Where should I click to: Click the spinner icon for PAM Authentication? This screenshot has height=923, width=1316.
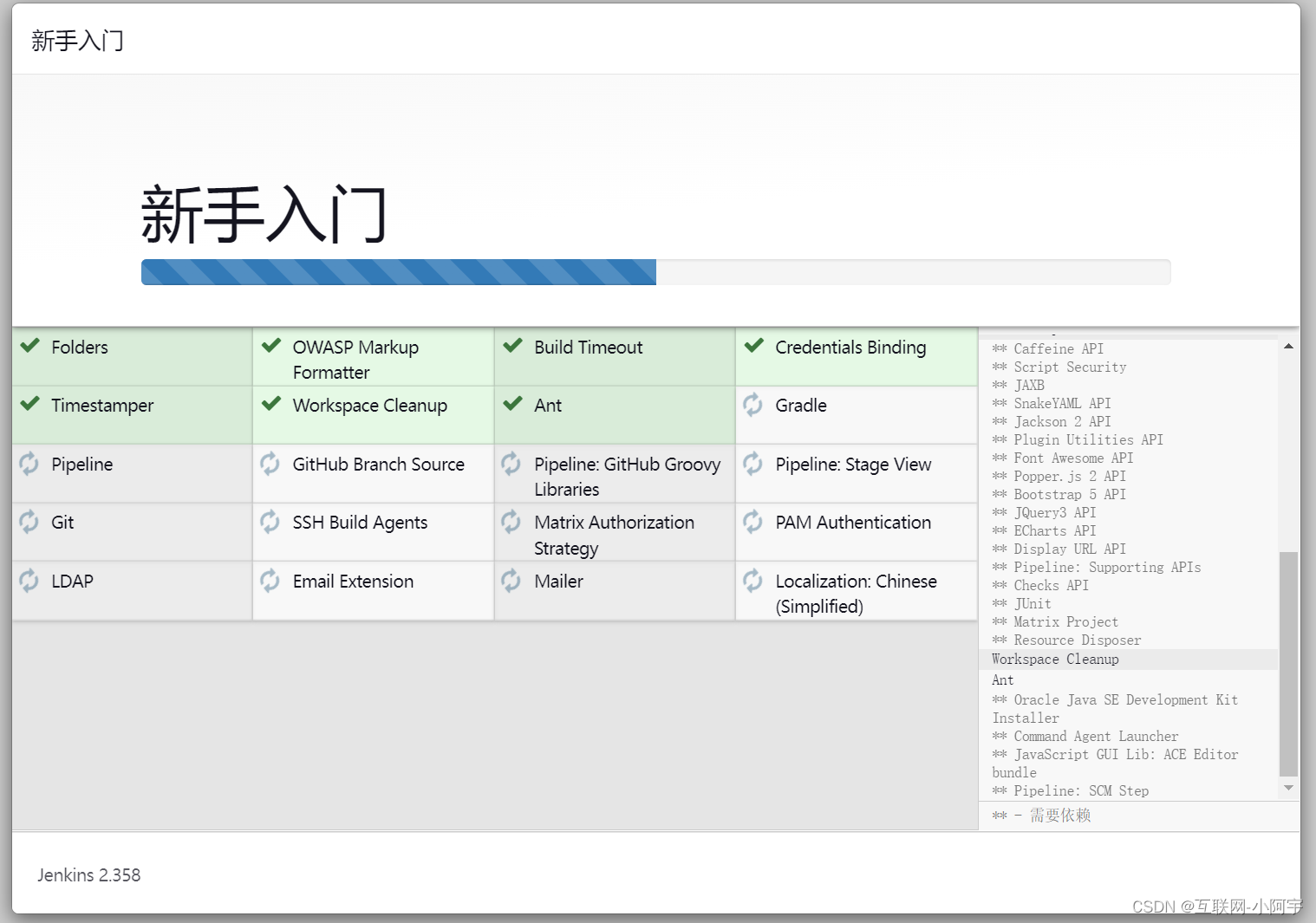coord(753,522)
